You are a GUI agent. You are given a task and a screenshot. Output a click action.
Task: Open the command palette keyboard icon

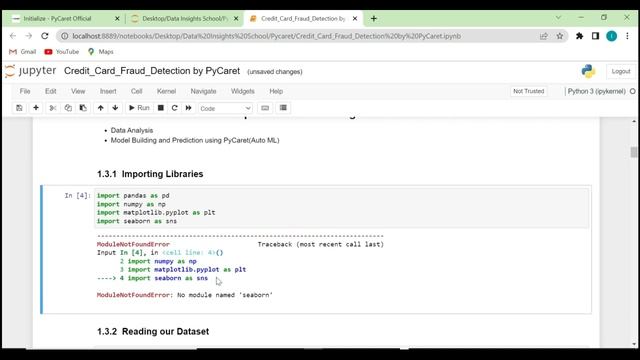[265, 108]
